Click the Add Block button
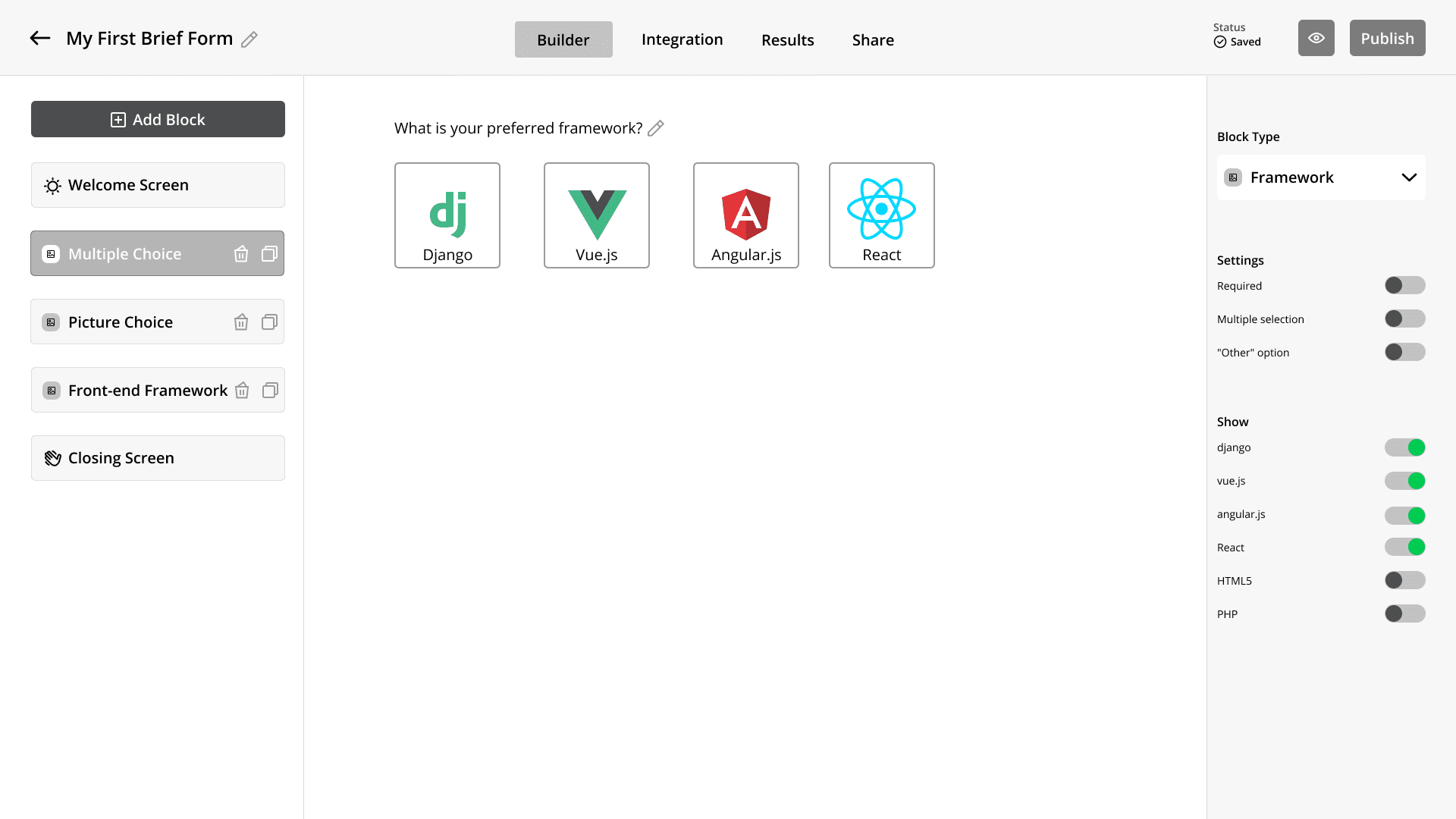 pyautogui.click(x=158, y=119)
